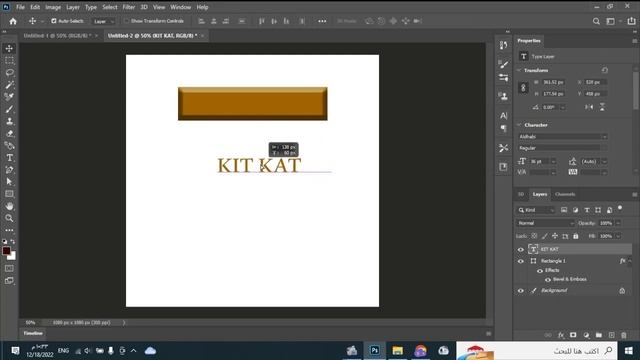Collapse the Transform section
The width and height of the screenshot is (640, 360).
pyautogui.click(x=519, y=70)
